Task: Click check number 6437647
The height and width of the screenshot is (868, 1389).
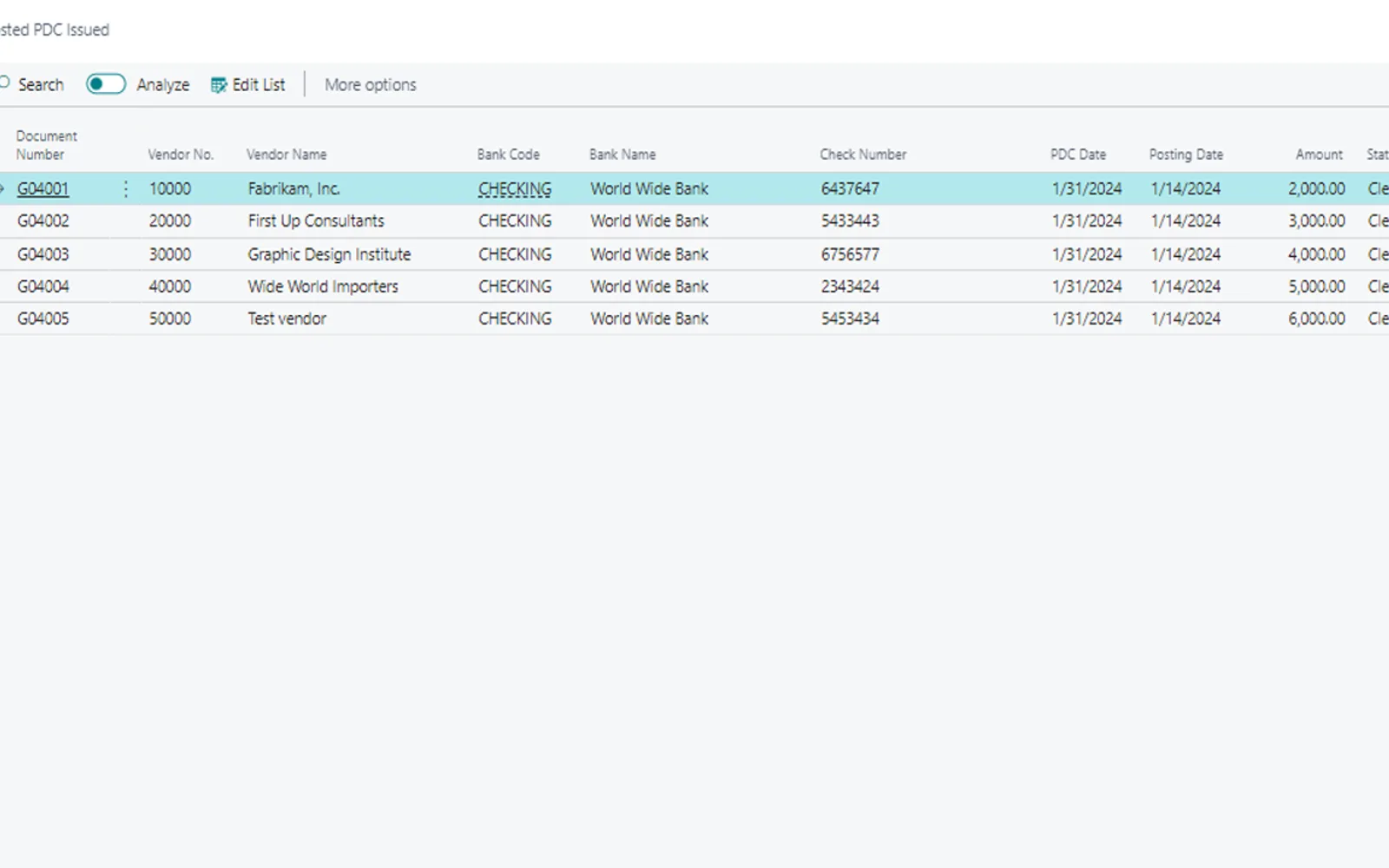Action: (x=850, y=188)
